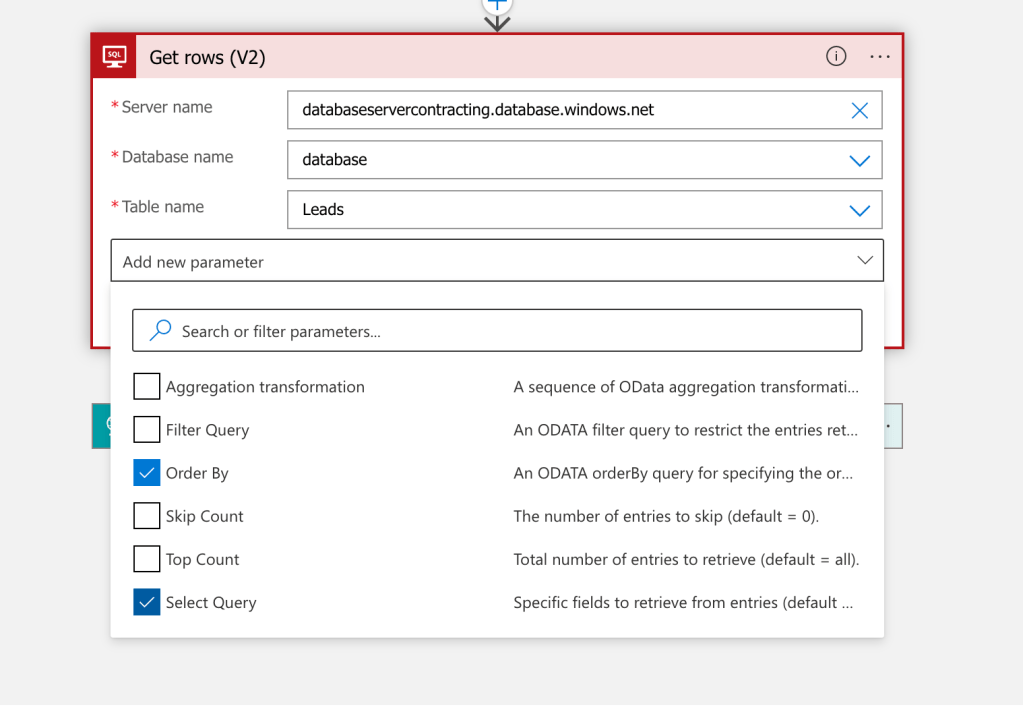The image size is (1023, 728).
Task: Click the plus insert step icon above action
Action: [497, 5]
